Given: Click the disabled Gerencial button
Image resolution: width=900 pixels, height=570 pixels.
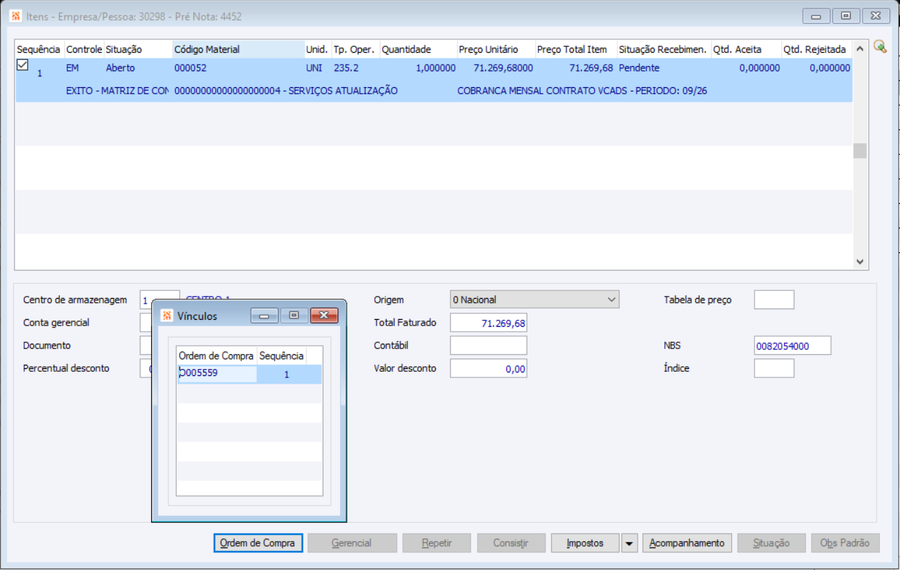Looking at the screenshot, I should pos(352,543).
